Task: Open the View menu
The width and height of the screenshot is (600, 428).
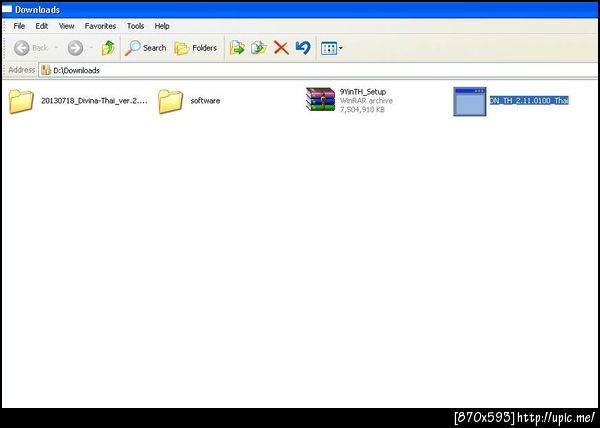Action: pos(67,26)
